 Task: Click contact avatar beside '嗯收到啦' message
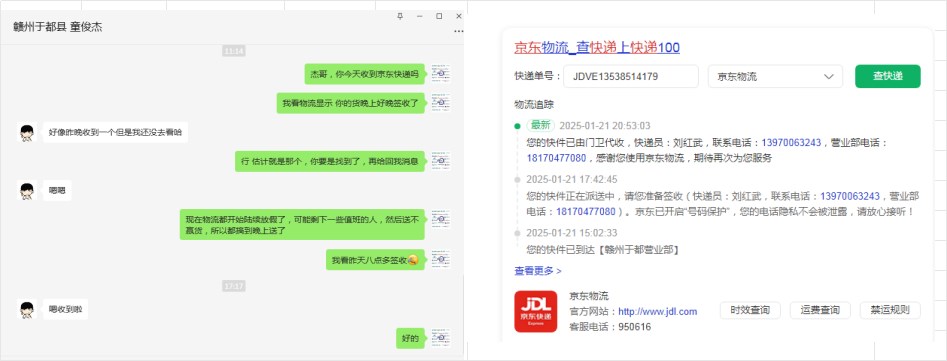coord(26,310)
